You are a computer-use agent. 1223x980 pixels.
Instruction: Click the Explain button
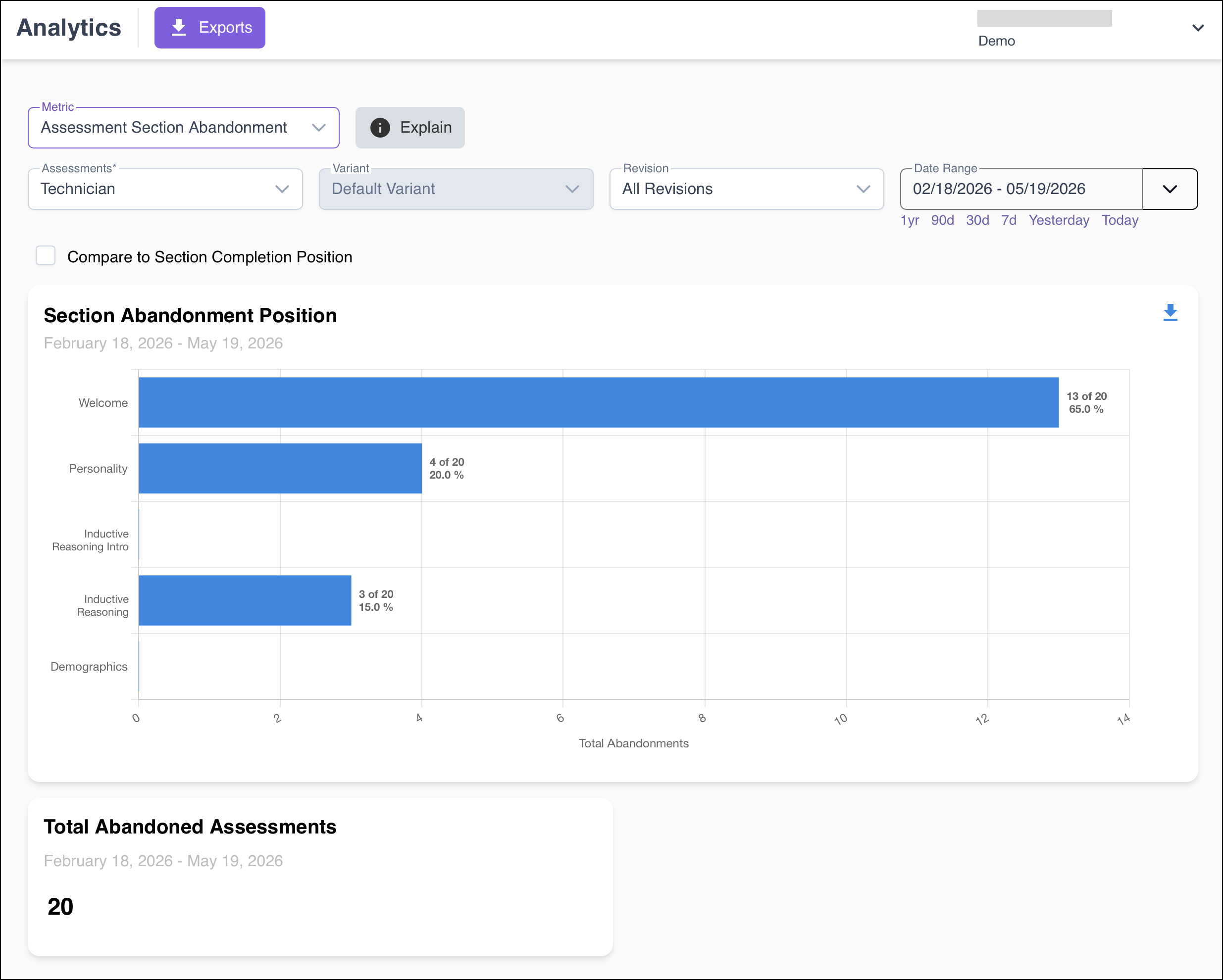[410, 128]
